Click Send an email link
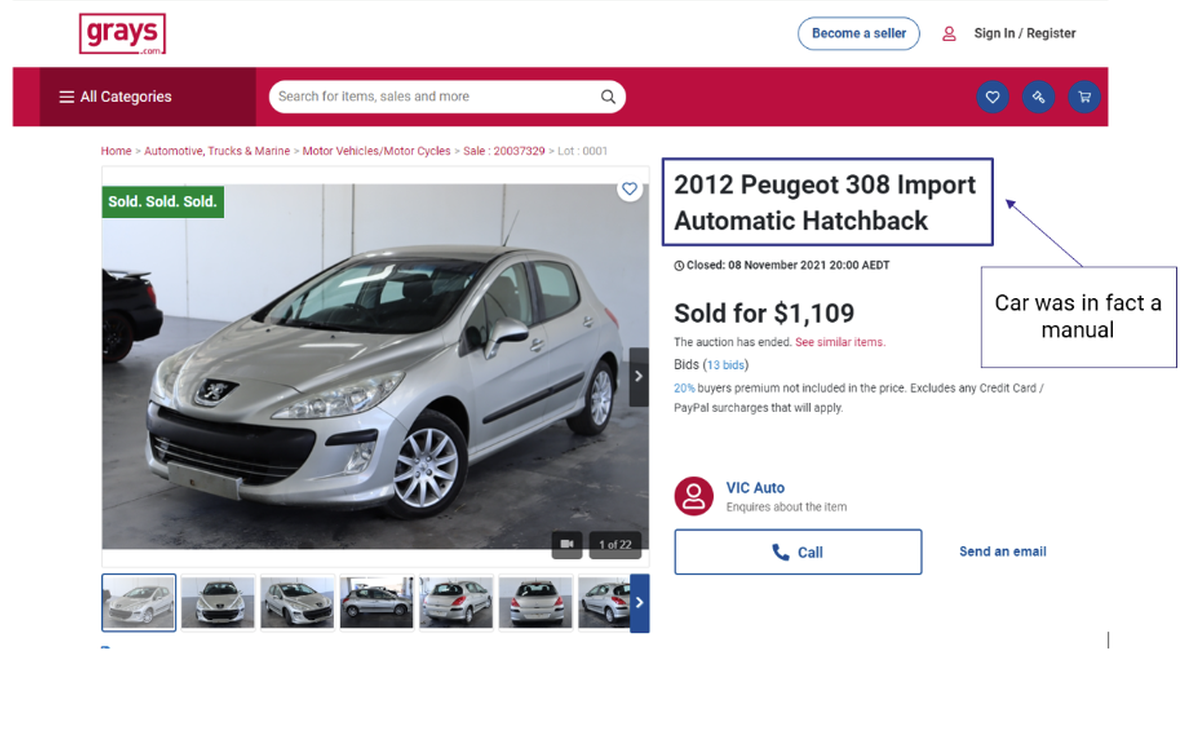The width and height of the screenshot is (1190, 735). coord(1003,552)
